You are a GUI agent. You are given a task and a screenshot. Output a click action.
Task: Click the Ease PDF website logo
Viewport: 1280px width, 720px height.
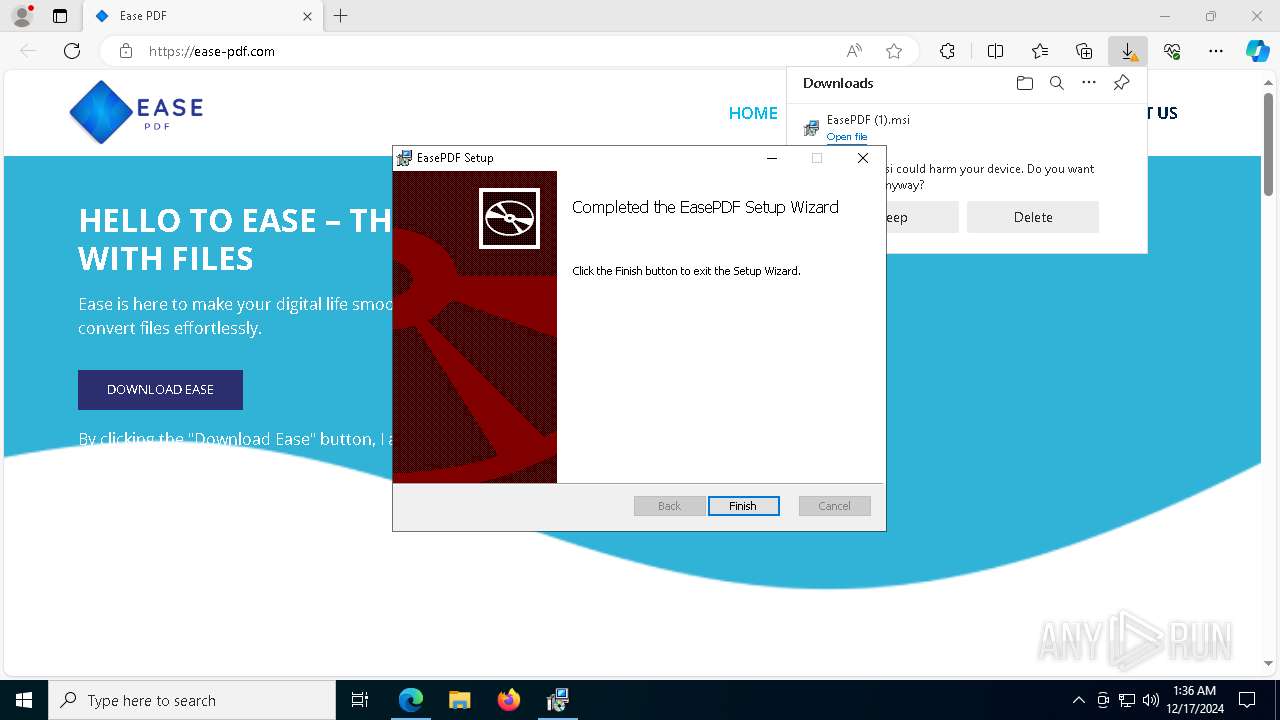click(x=136, y=112)
